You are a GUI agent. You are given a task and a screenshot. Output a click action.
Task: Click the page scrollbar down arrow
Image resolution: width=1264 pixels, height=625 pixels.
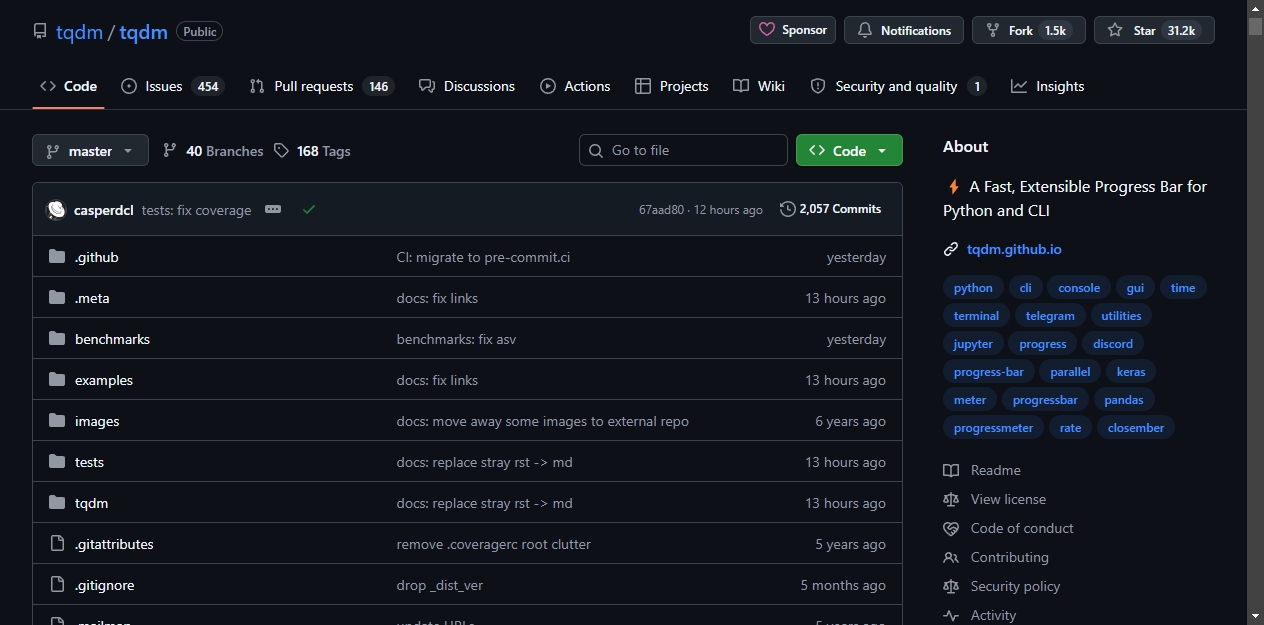click(1255, 616)
